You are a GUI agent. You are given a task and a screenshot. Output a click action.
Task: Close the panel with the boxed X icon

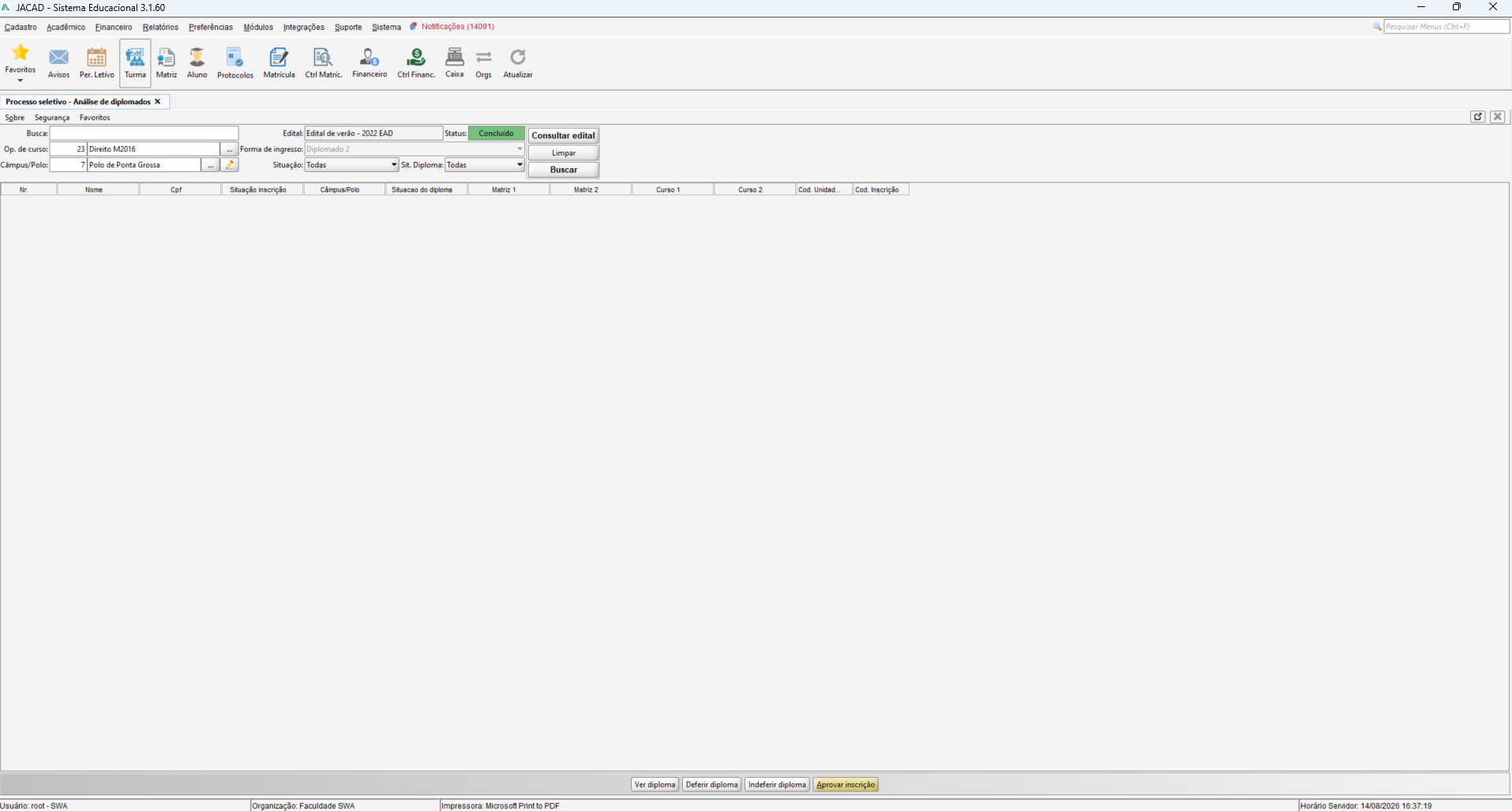(x=1498, y=116)
